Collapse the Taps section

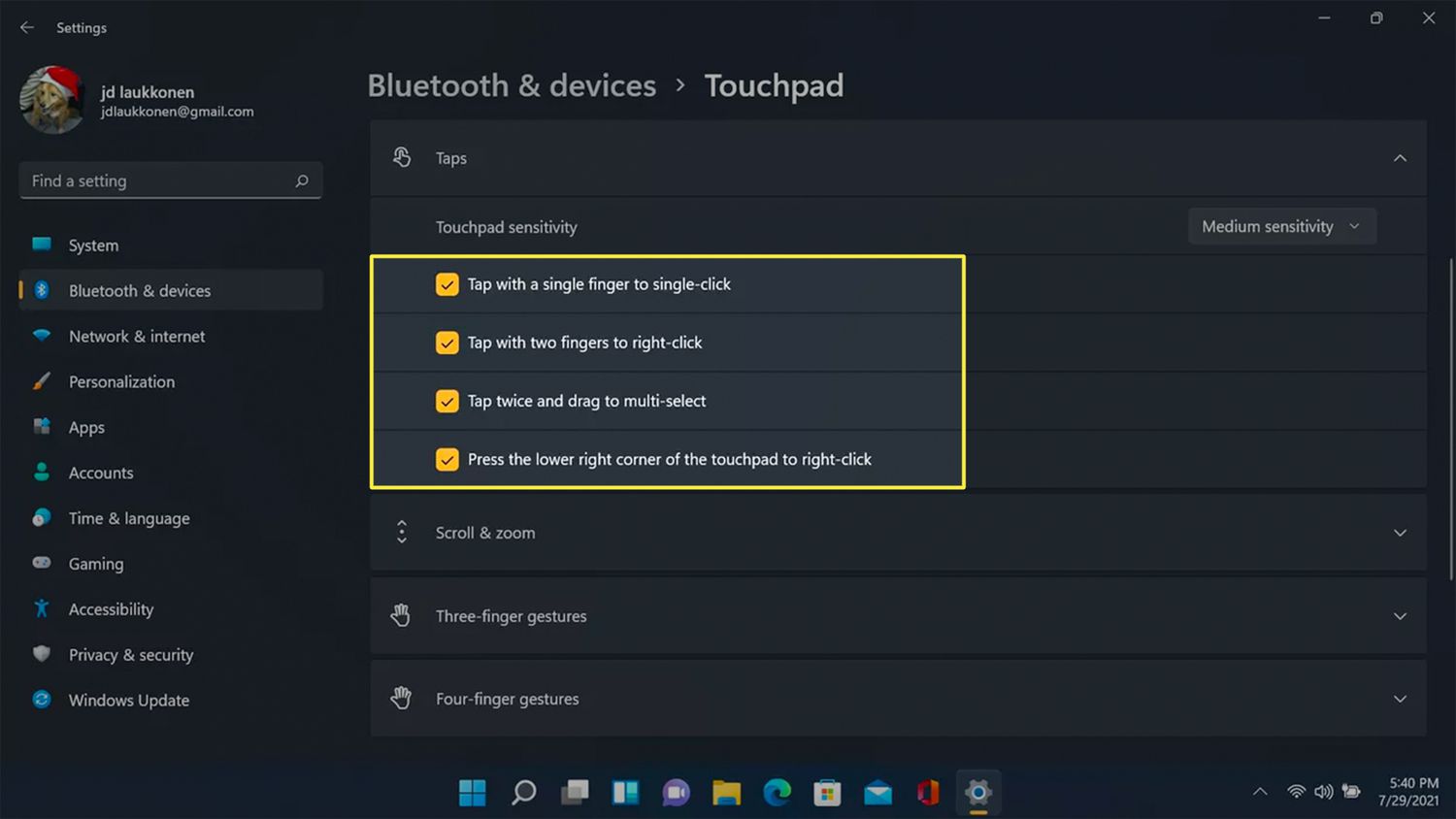[x=1399, y=158]
